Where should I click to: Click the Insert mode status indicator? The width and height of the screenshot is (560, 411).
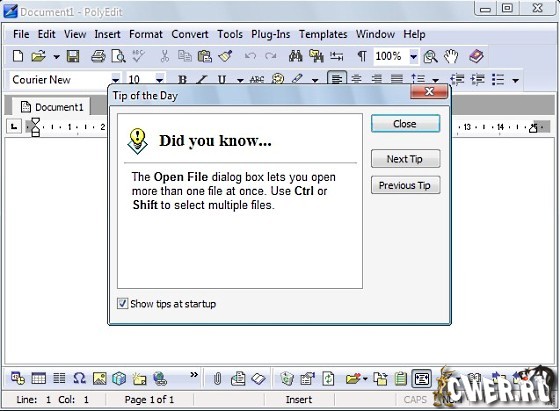point(299,400)
